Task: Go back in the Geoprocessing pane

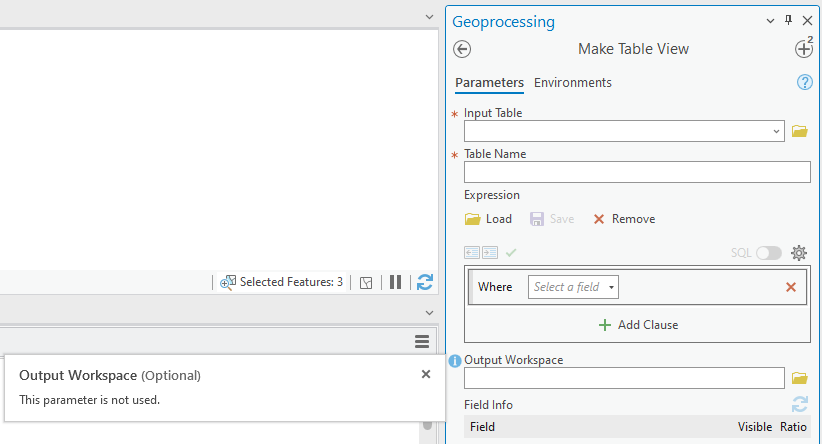Action: pyautogui.click(x=462, y=49)
